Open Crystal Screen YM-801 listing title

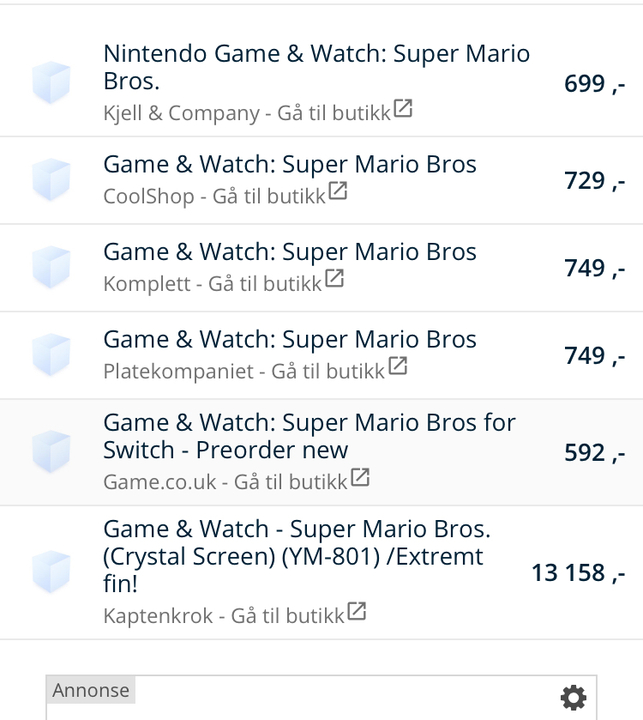pyautogui.click(x=296, y=556)
